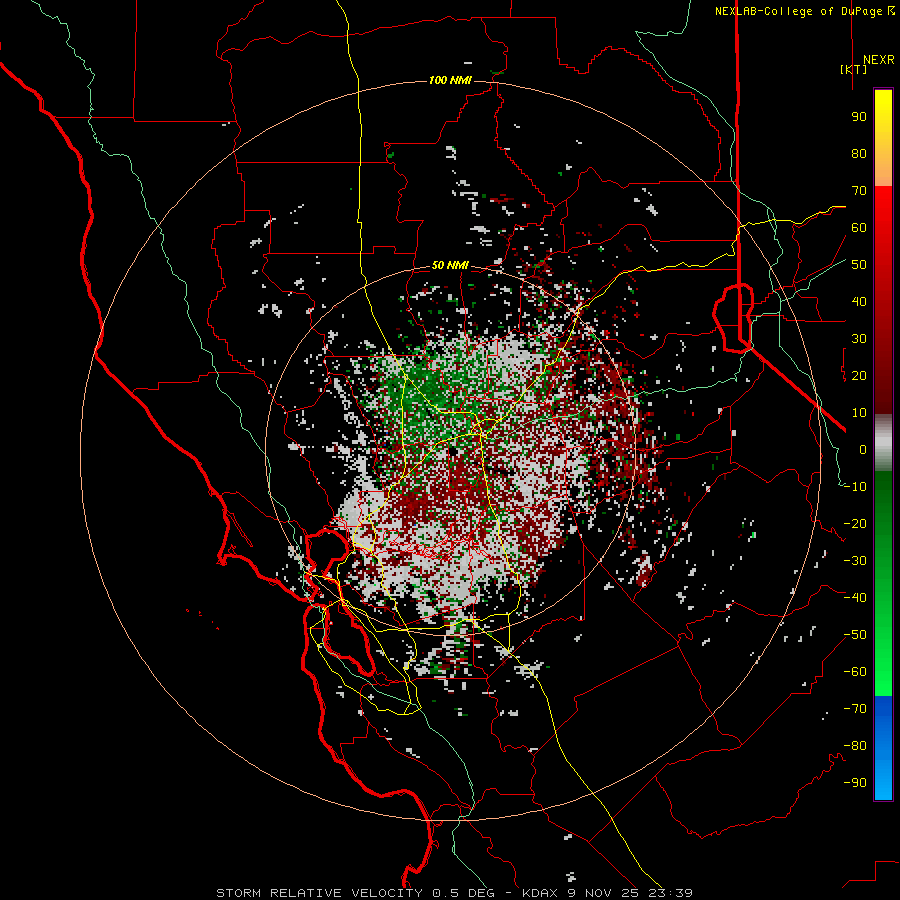Select the 10 value on velocity scale
The width and height of the screenshot is (900, 900).
pos(859,413)
